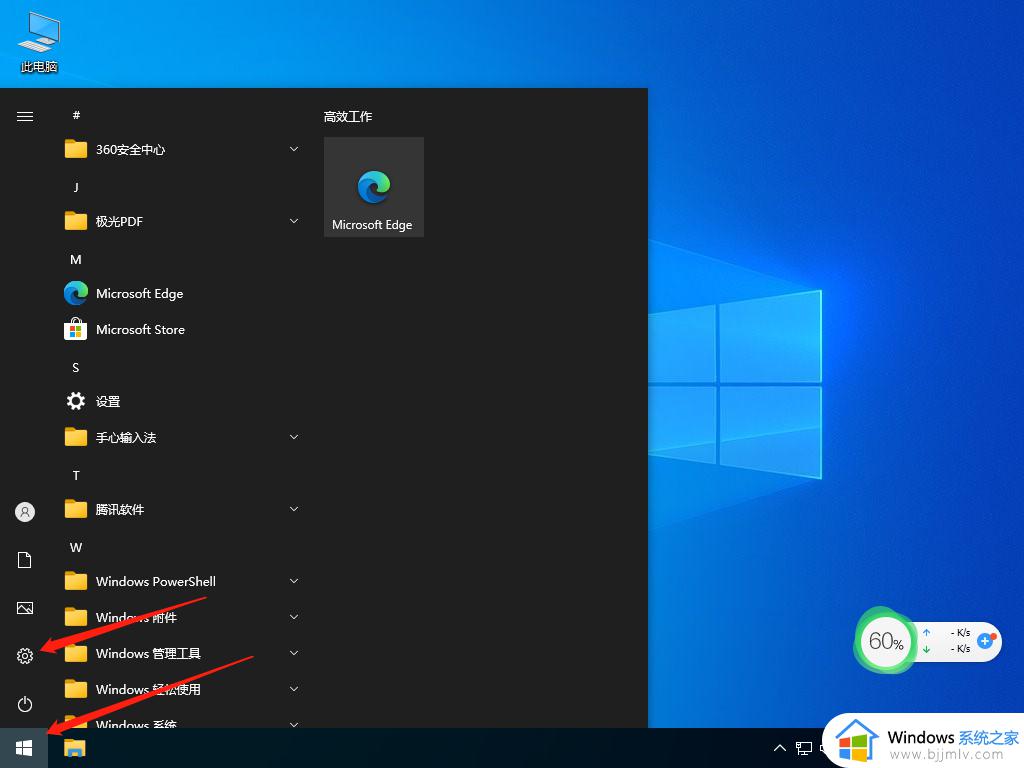
Task: Click the 高效工作 tile group title
Action: tap(348, 116)
